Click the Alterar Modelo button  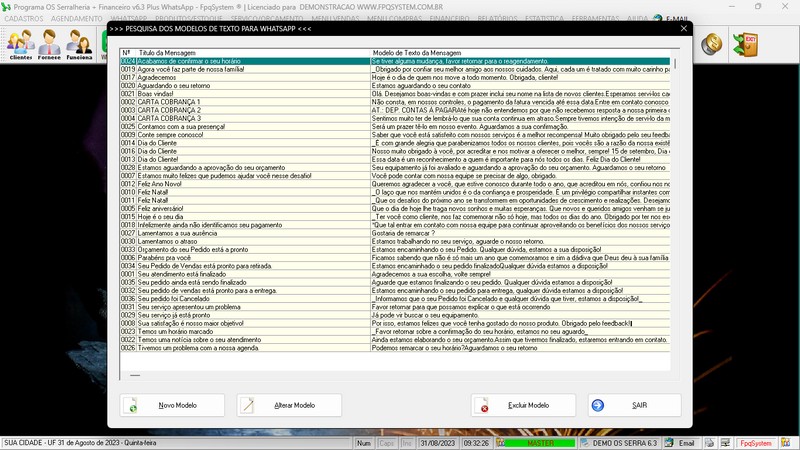[289, 405]
